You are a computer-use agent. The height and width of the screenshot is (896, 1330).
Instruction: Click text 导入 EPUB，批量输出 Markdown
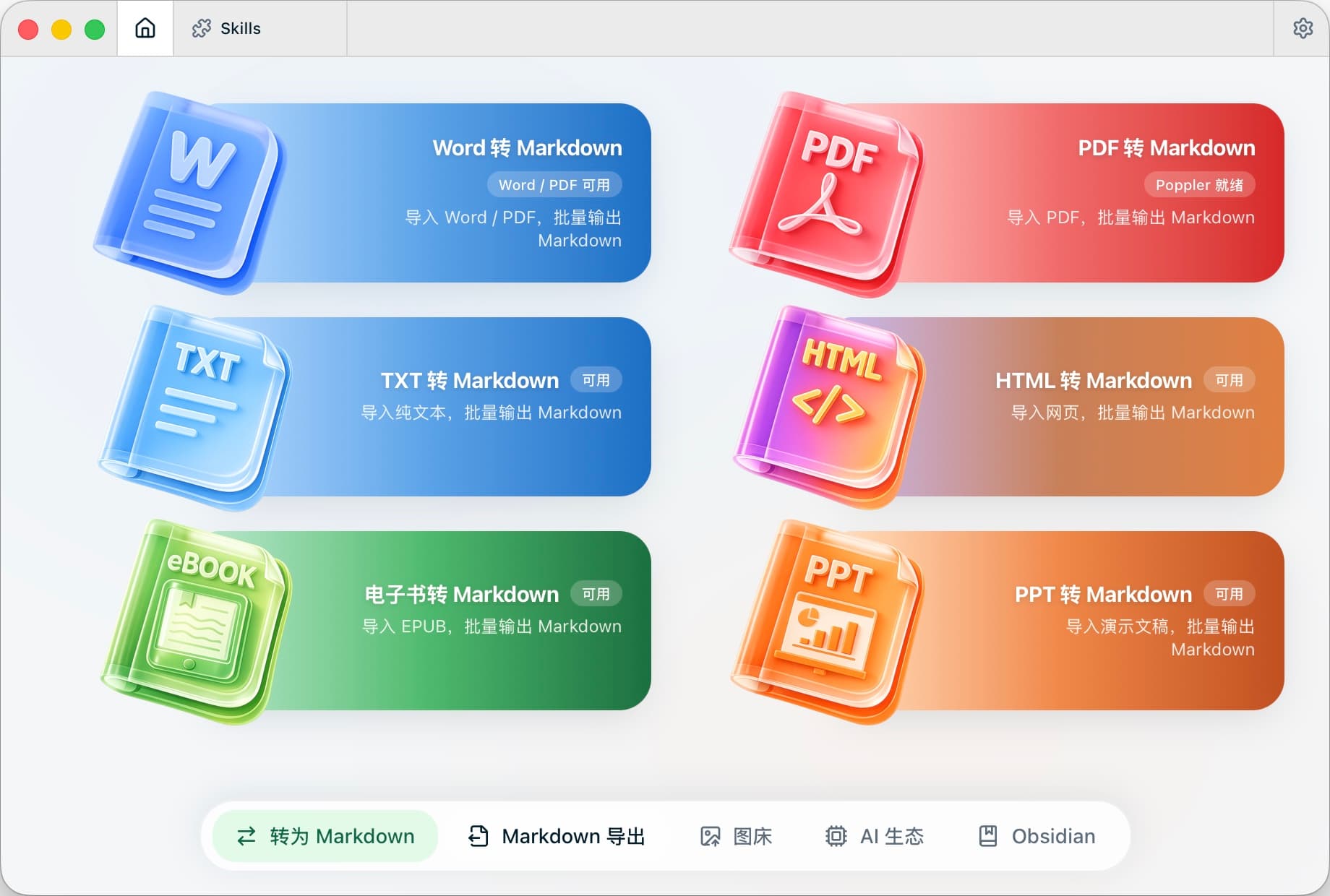click(x=492, y=626)
